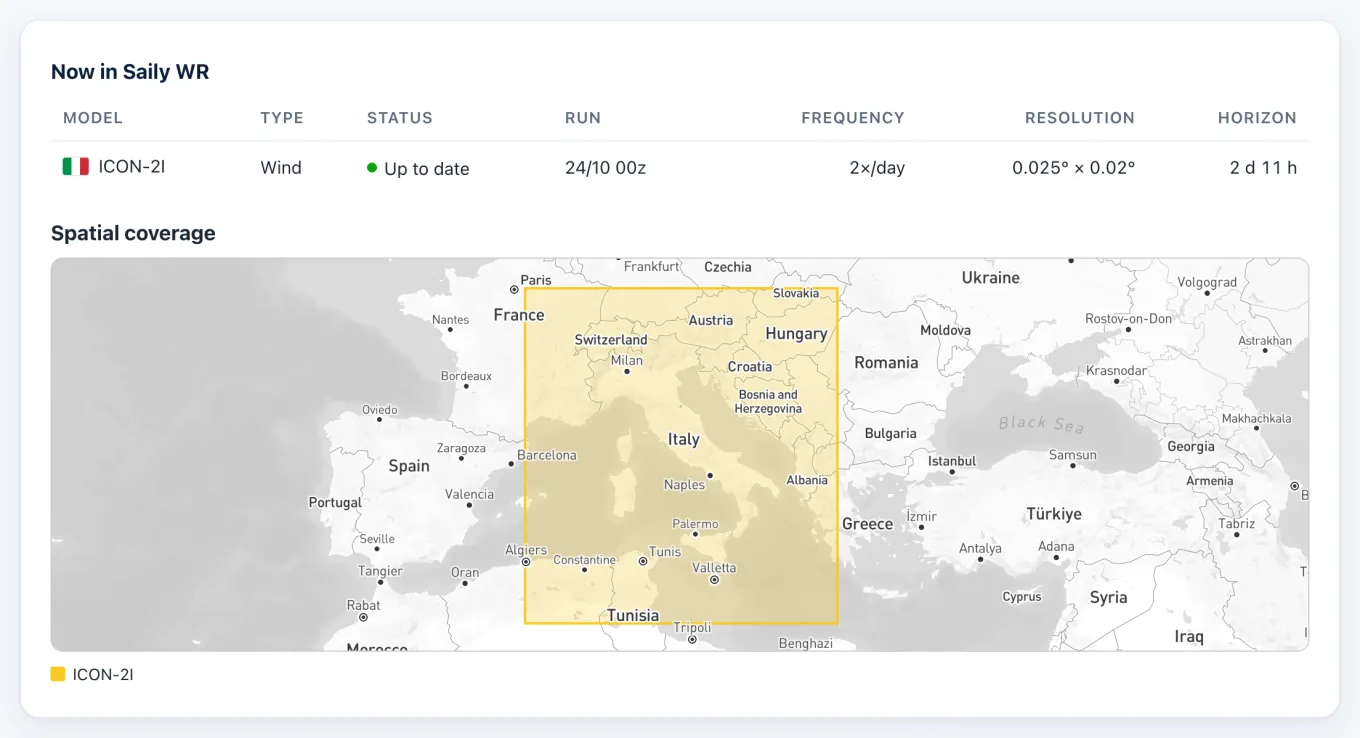
Task: Click the Italy label on the map
Action: coord(684,439)
